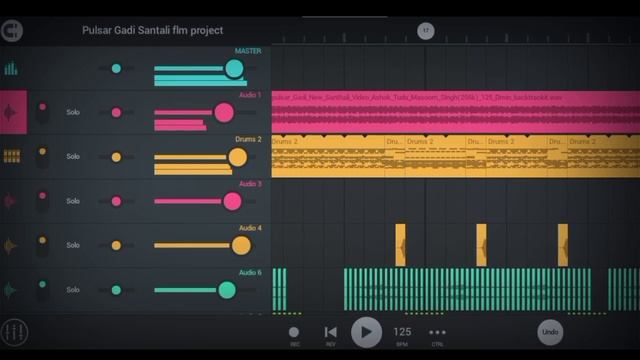Select the long green Audio 6 clip
The height and width of the screenshot is (360, 640).
[x=467, y=289]
